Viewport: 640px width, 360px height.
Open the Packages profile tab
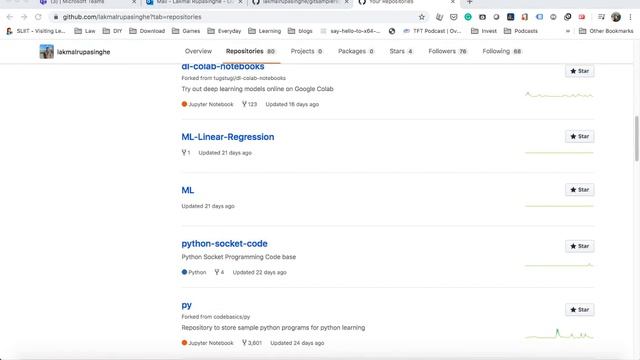pyautogui.click(x=356, y=51)
